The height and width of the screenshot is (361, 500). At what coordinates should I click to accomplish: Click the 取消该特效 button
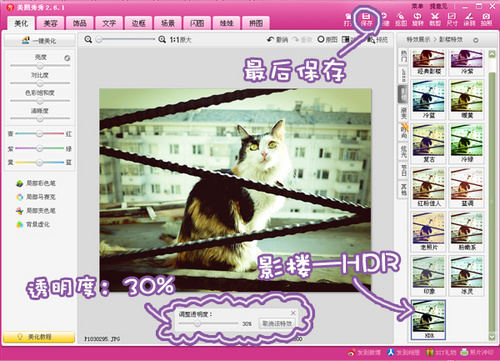pos(277,323)
